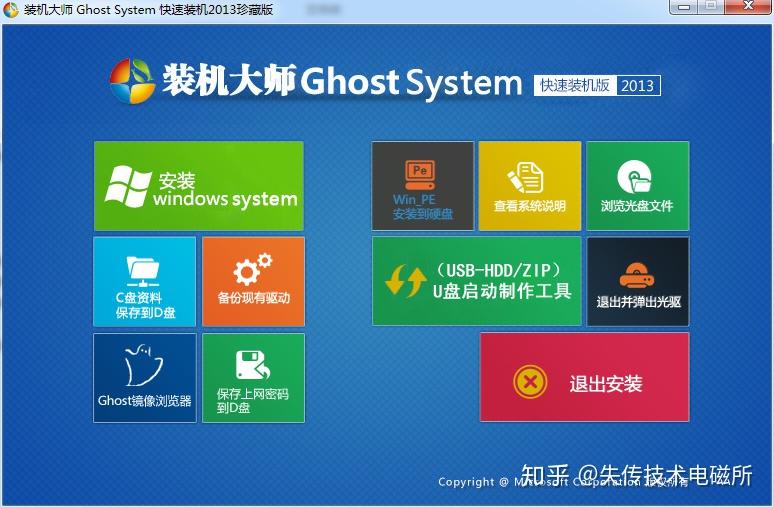Open 备份现有驱动 label
Image resolution: width=774 pixels, height=508 pixels.
coord(253,298)
